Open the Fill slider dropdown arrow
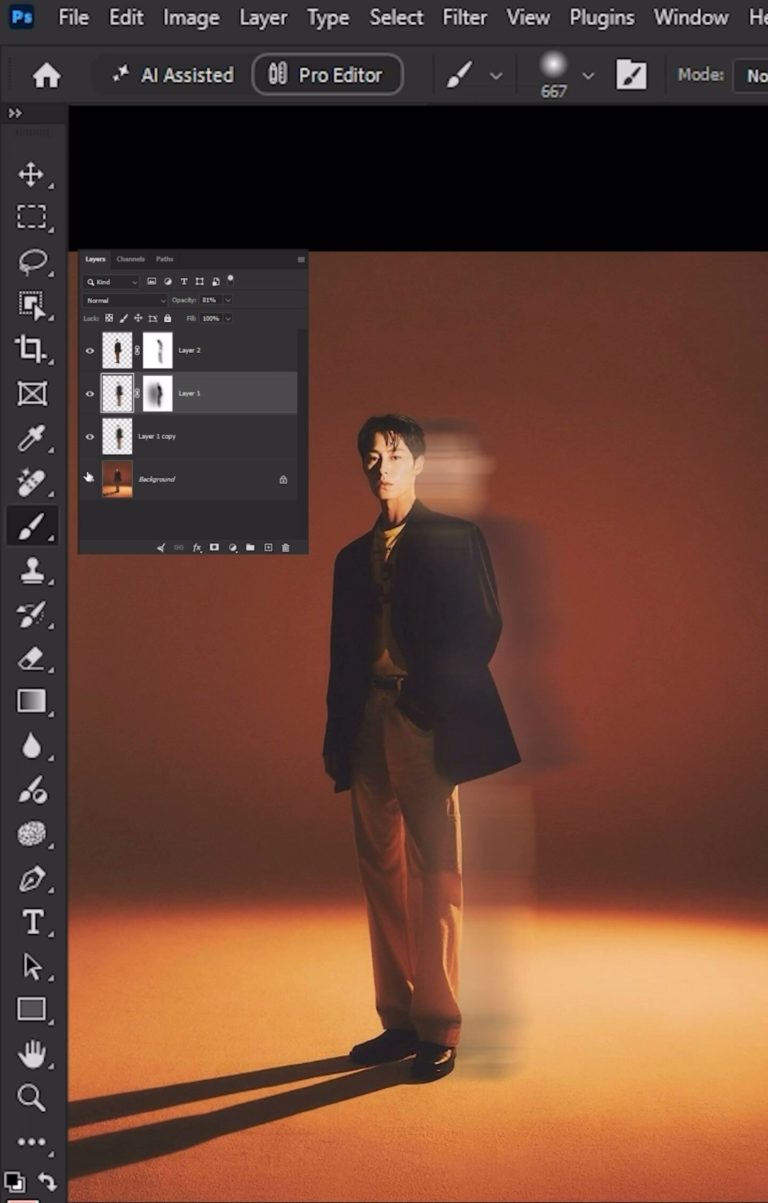The image size is (768, 1203). [228, 318]
